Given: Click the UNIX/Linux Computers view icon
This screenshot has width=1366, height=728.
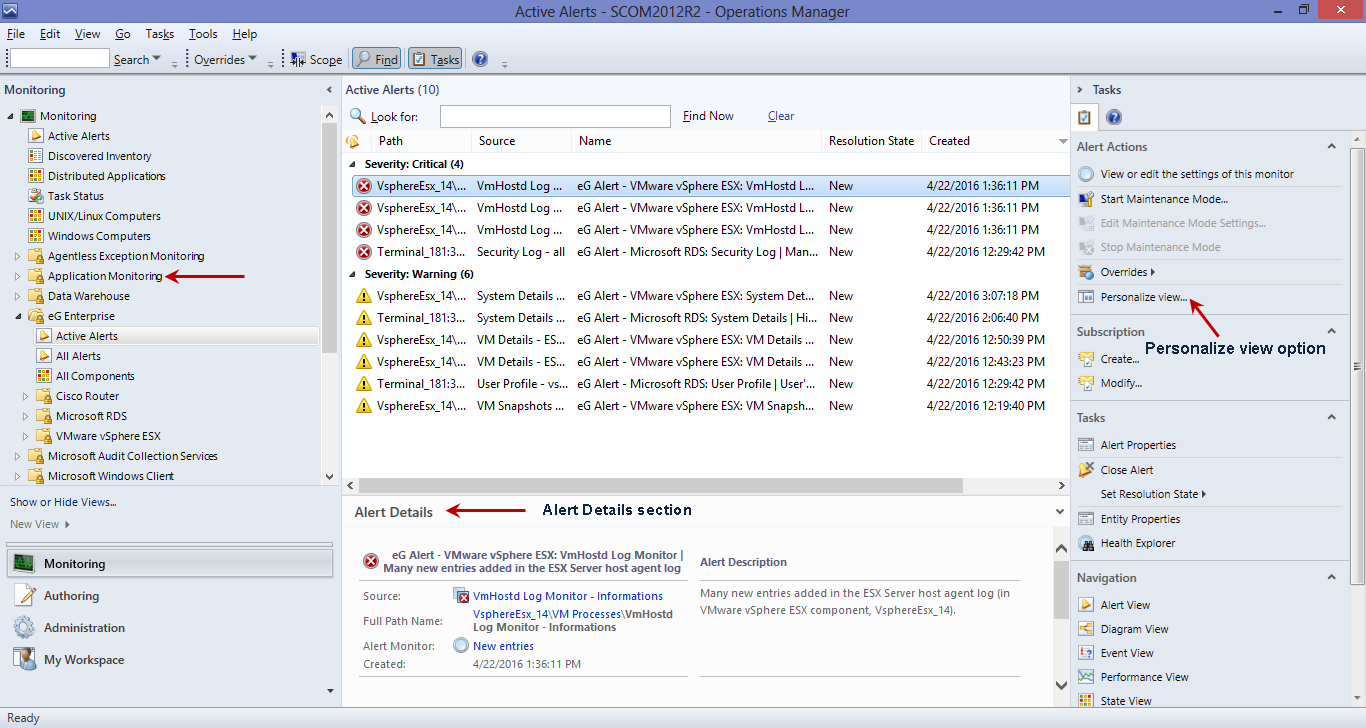Looking at the screenshot, I should coord(36,216).
